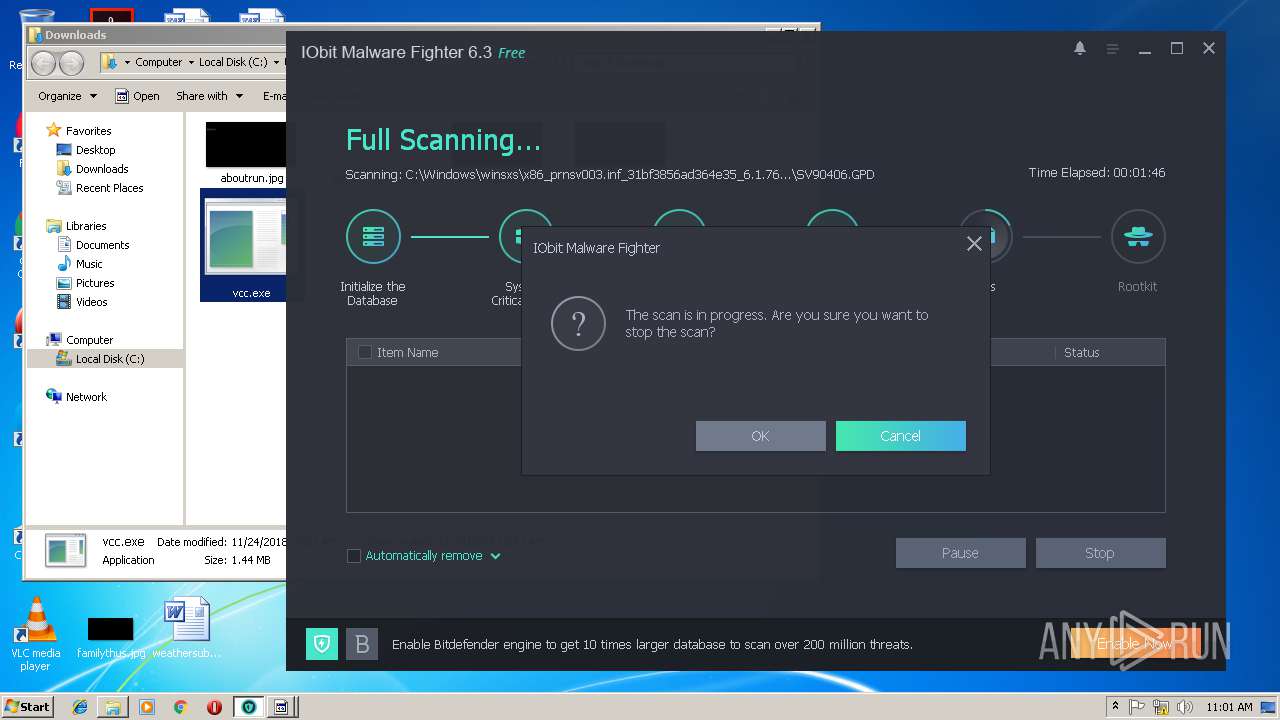Image resolution: width=1280 pixels, height=720 pixels.
Task: Select Network in Explorer navigation pane
Action: pyautogui.click(x=86, y=397)
